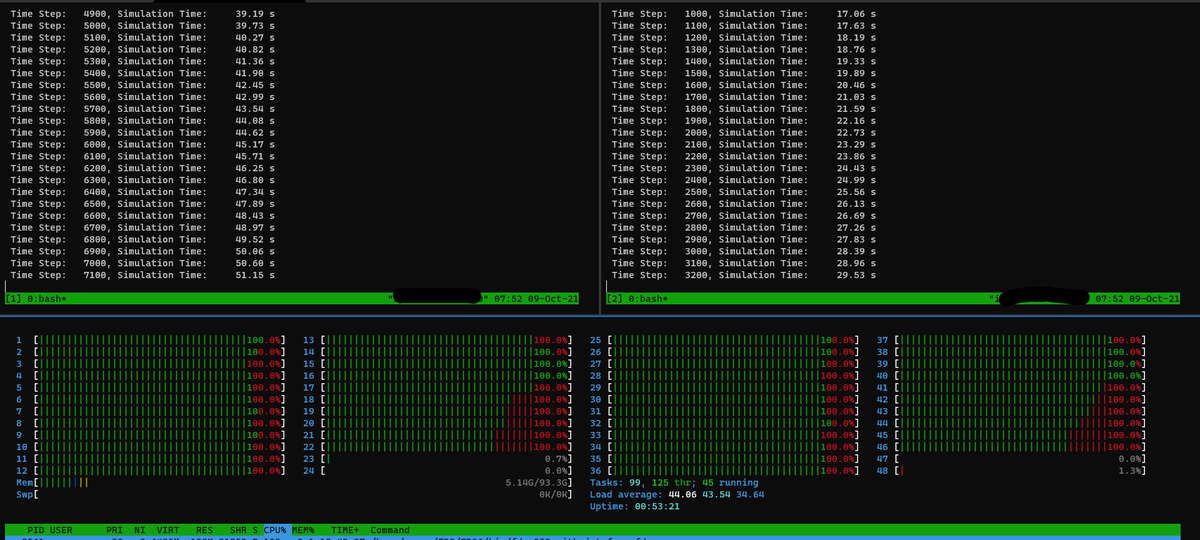Viewport: 1200px width, 540px height.
Task: Select tmux window '0:bash*' in pane [2] status bar
Action: point(647,298)
